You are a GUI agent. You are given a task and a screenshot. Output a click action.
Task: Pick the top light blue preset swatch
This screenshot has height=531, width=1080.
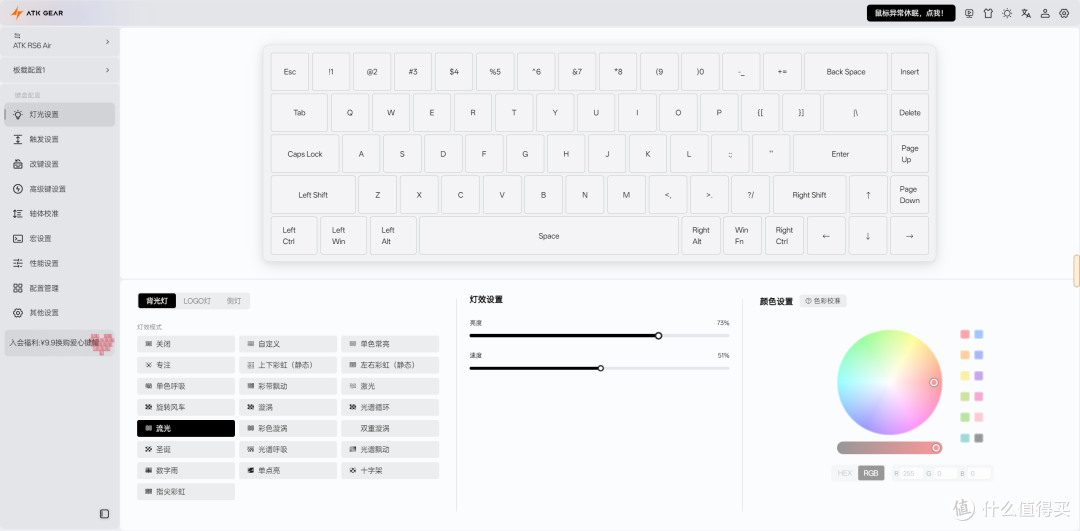coord(979,335)
